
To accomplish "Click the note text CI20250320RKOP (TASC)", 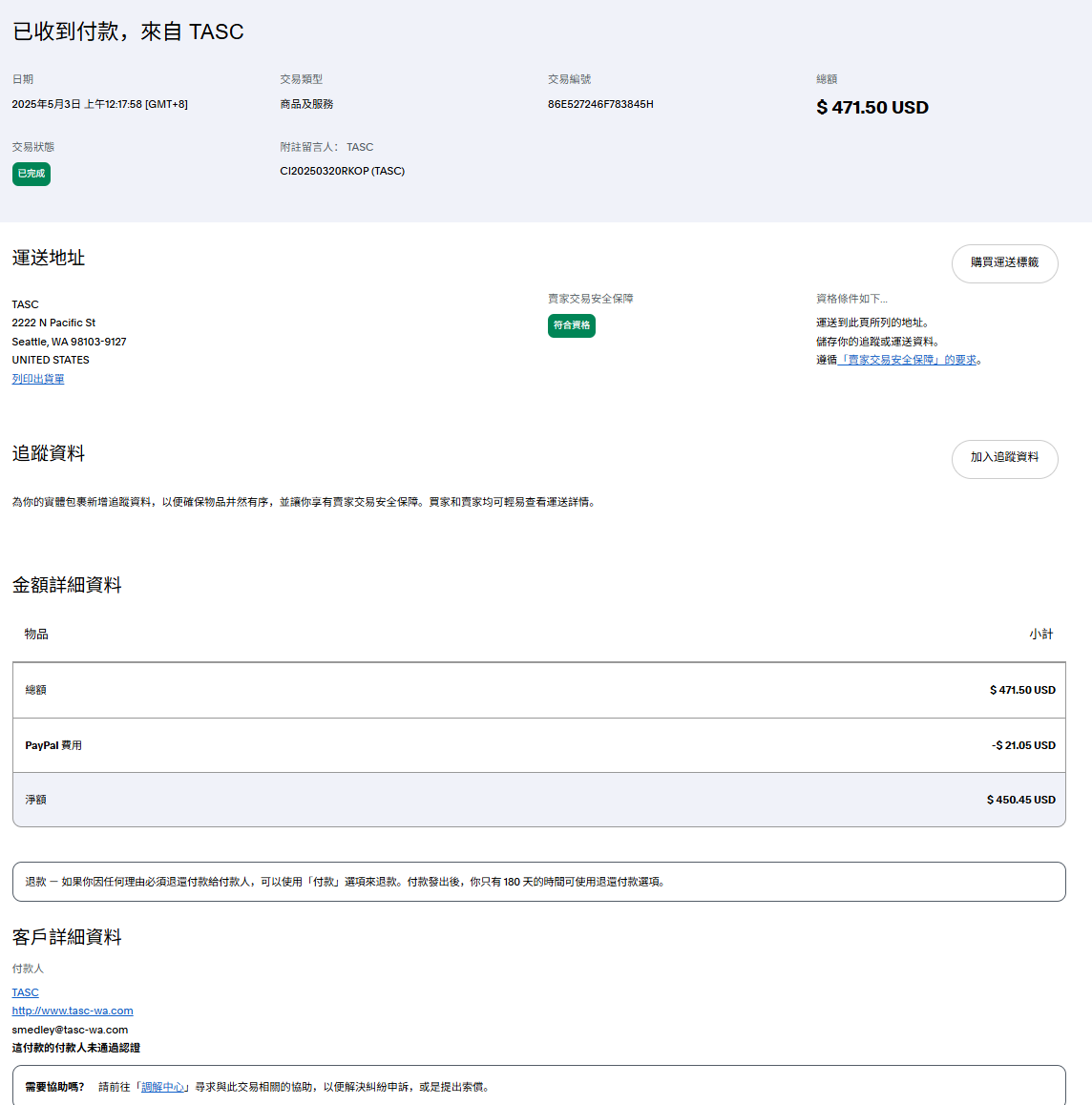I will [342, 171].
